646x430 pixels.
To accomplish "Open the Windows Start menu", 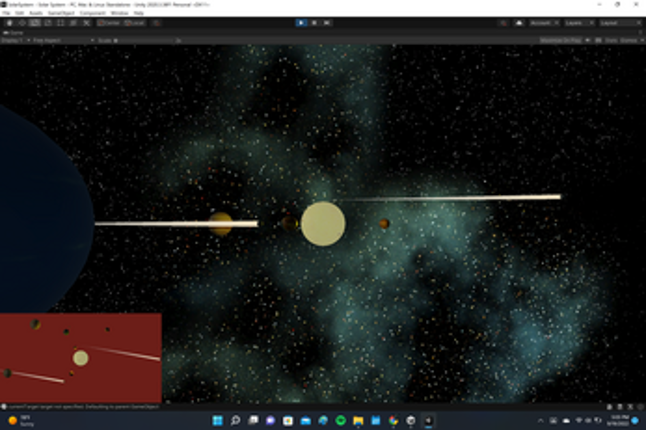I will coord(218,421).
